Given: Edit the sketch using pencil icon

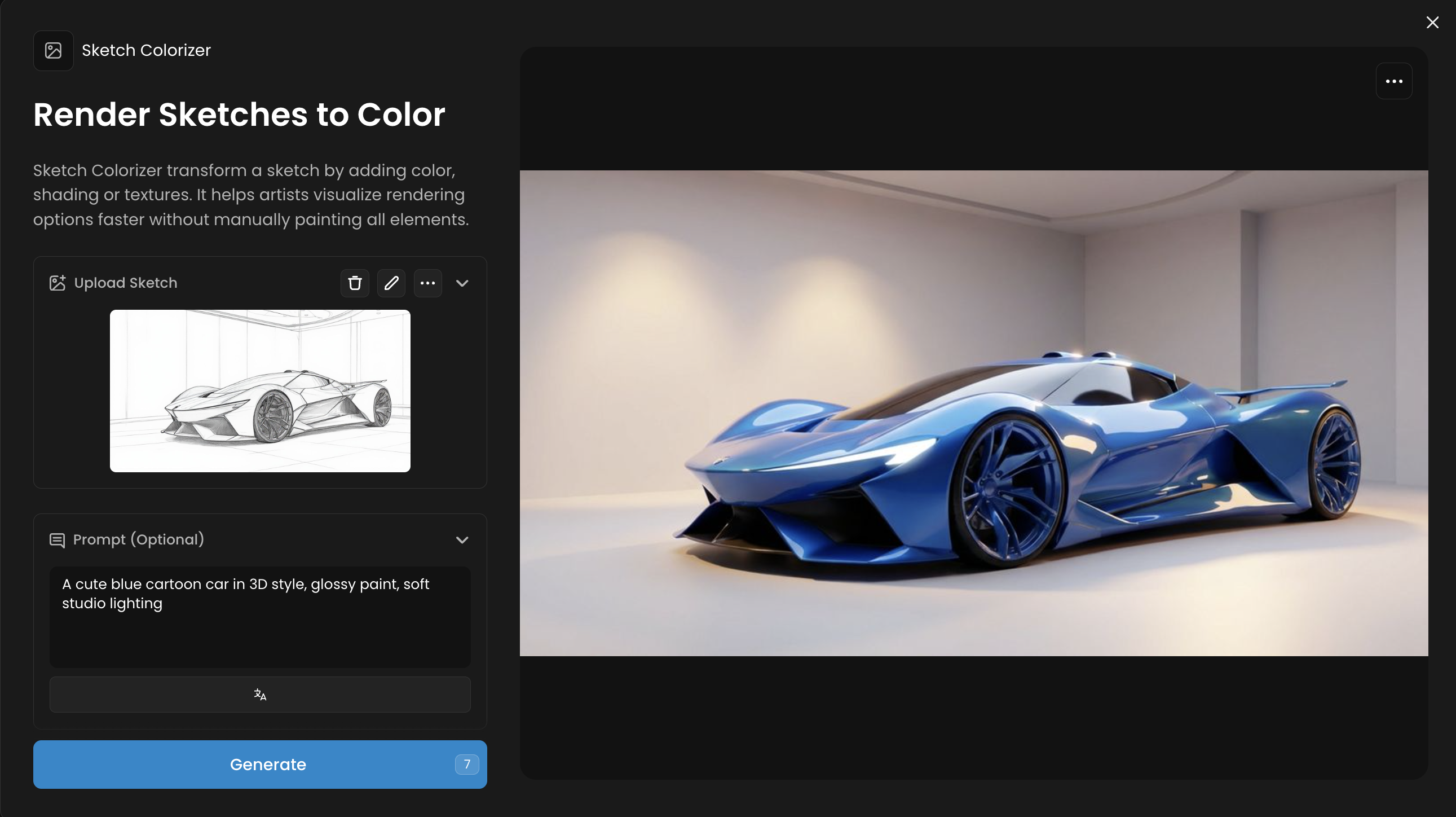Looking at the screenshot, I should pos(391,283).
